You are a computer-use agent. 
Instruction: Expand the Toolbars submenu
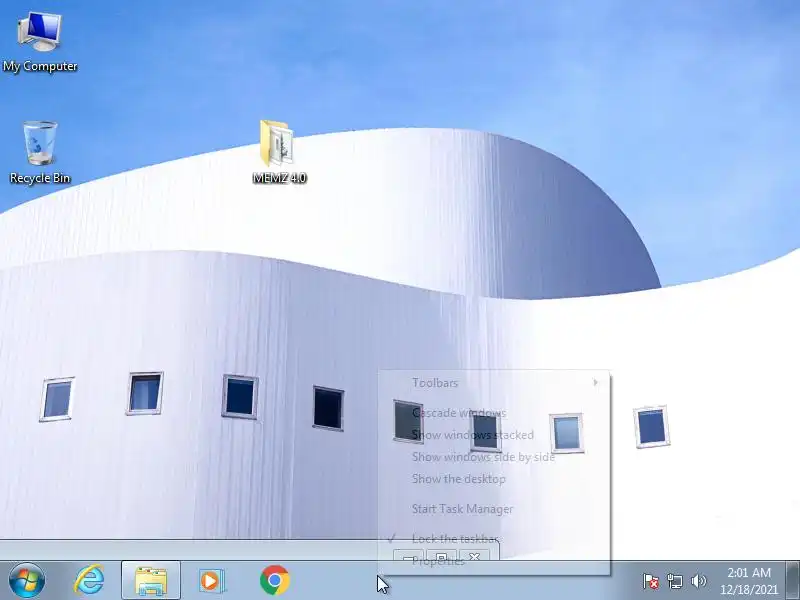[494, 383]
